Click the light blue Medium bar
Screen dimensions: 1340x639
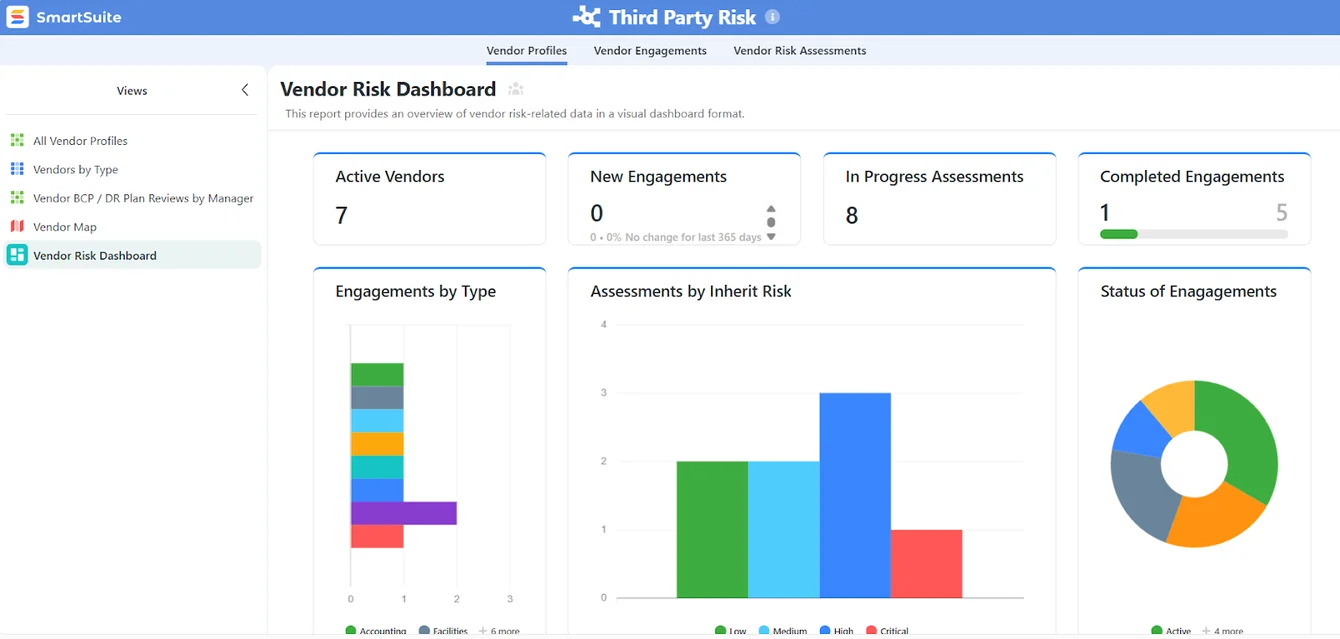click(784, 529)
